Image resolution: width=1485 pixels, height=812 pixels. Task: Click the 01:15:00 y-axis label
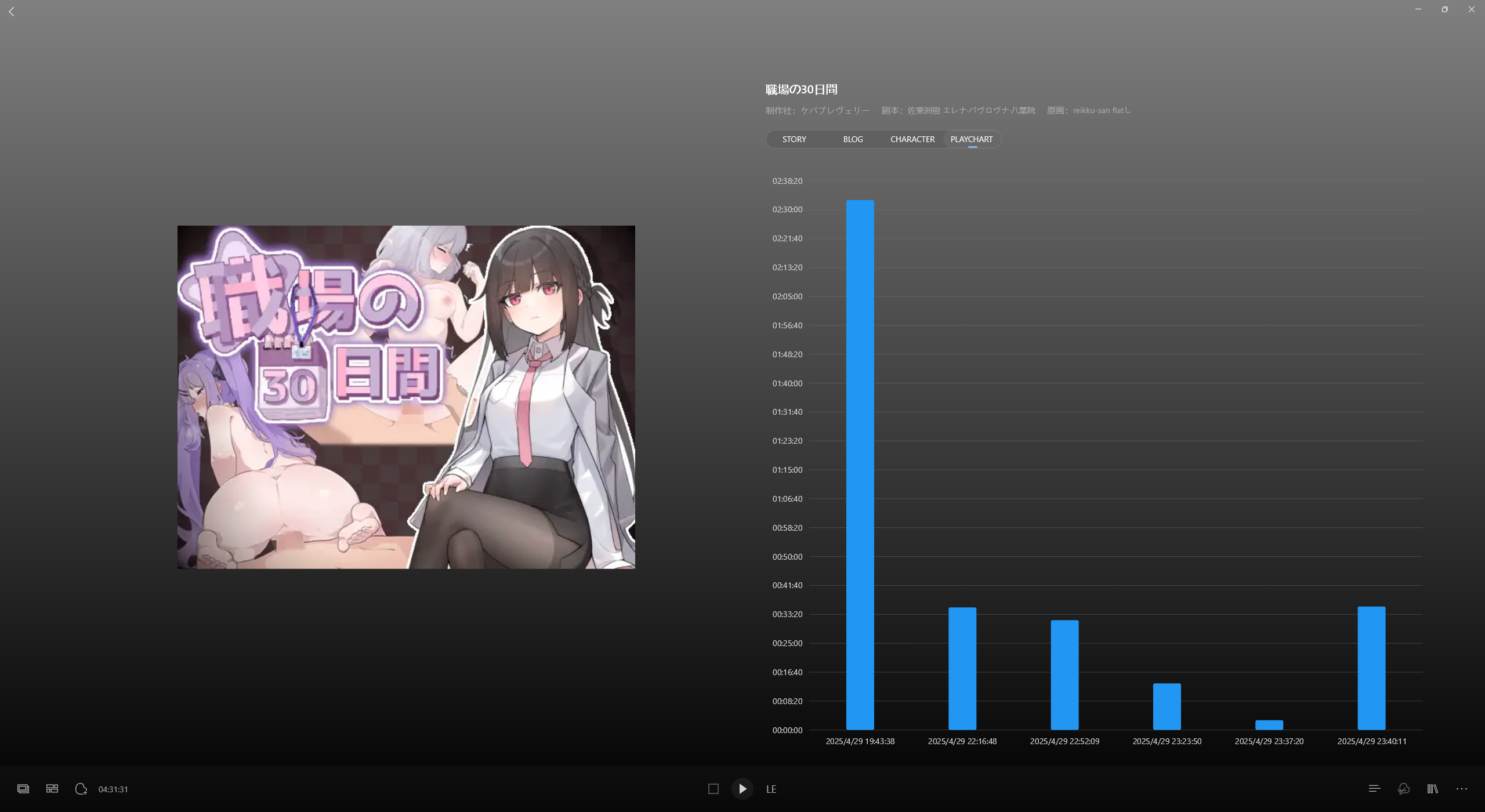[x=787, y=470]
